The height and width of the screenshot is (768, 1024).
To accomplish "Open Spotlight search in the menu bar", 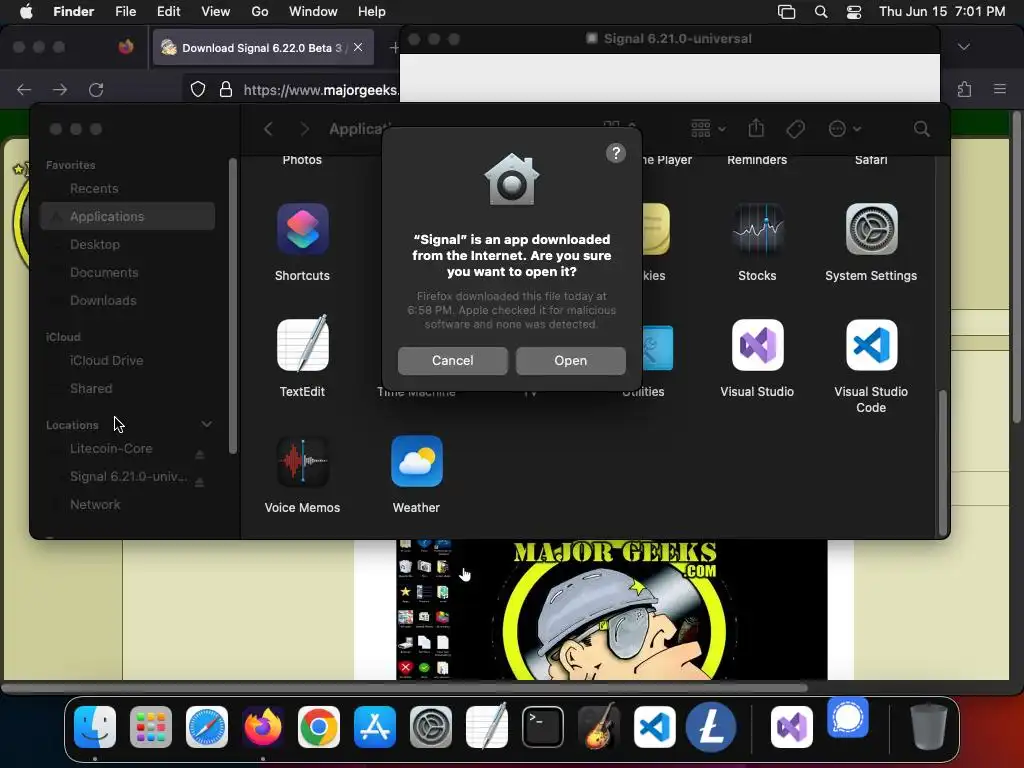I will coord(821,12).
